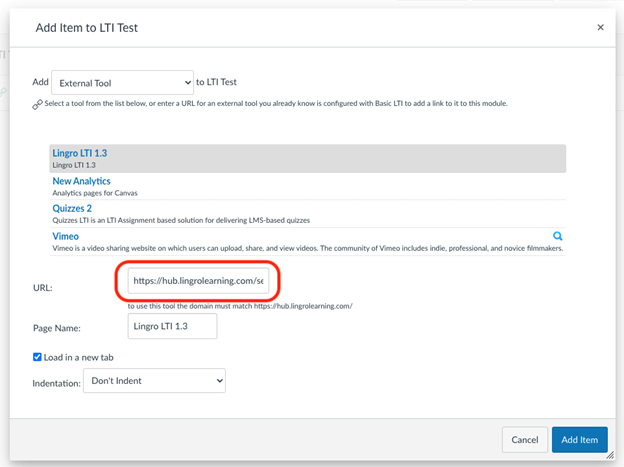Screen dimensions: 624x467
Task: Click the 'Add Item to LTI Test' title
Action: [x=87, y=27]
